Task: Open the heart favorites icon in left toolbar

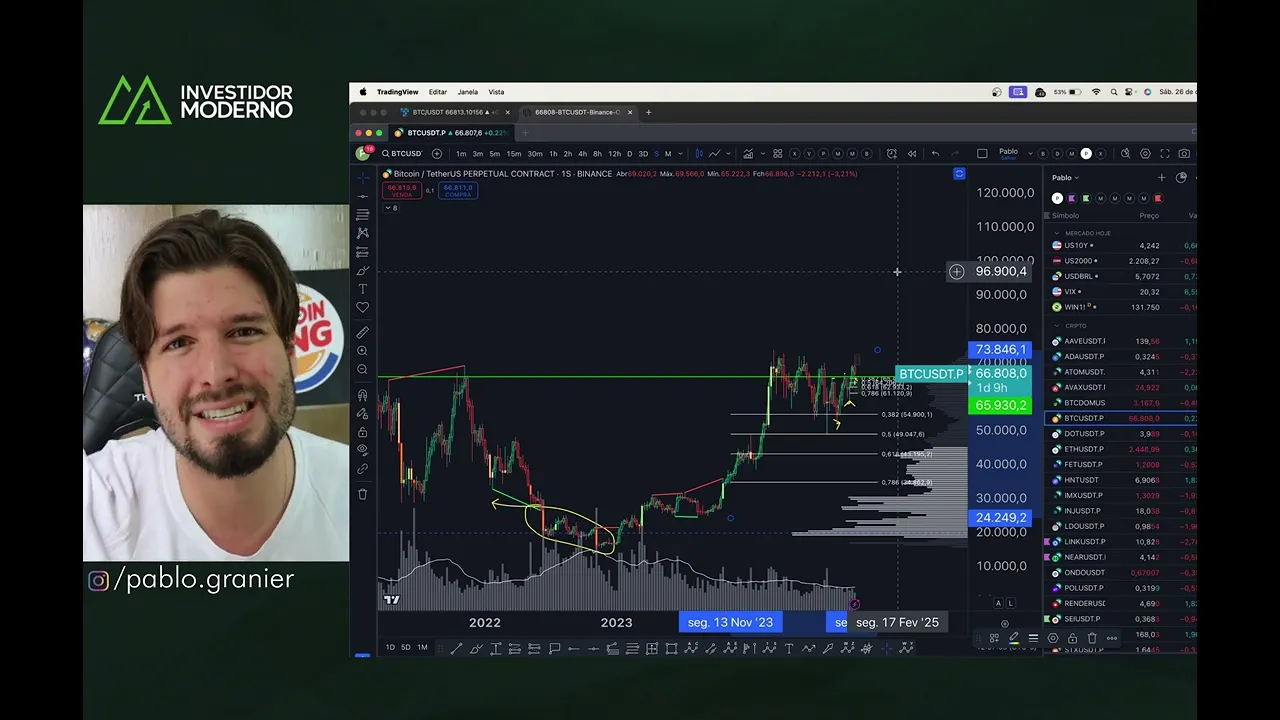Action: [x=362, y=307]
